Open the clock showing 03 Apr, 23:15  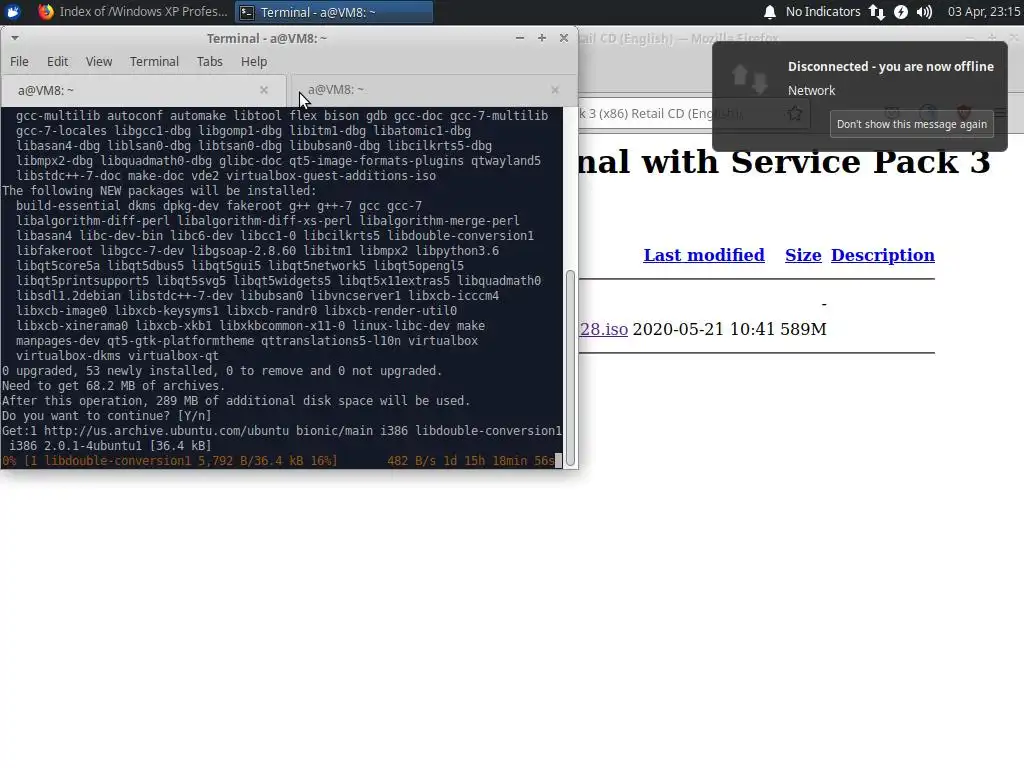(x=984, y=12)
